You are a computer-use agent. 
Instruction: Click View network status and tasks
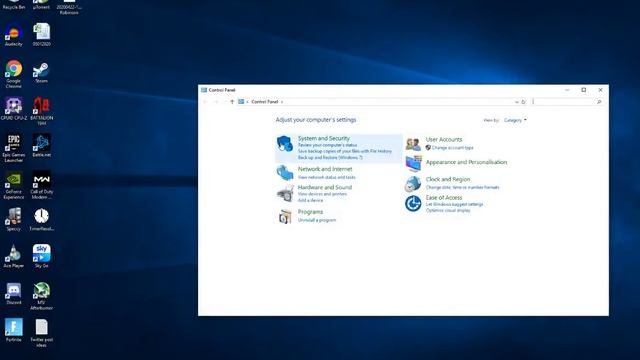(327, 177)
